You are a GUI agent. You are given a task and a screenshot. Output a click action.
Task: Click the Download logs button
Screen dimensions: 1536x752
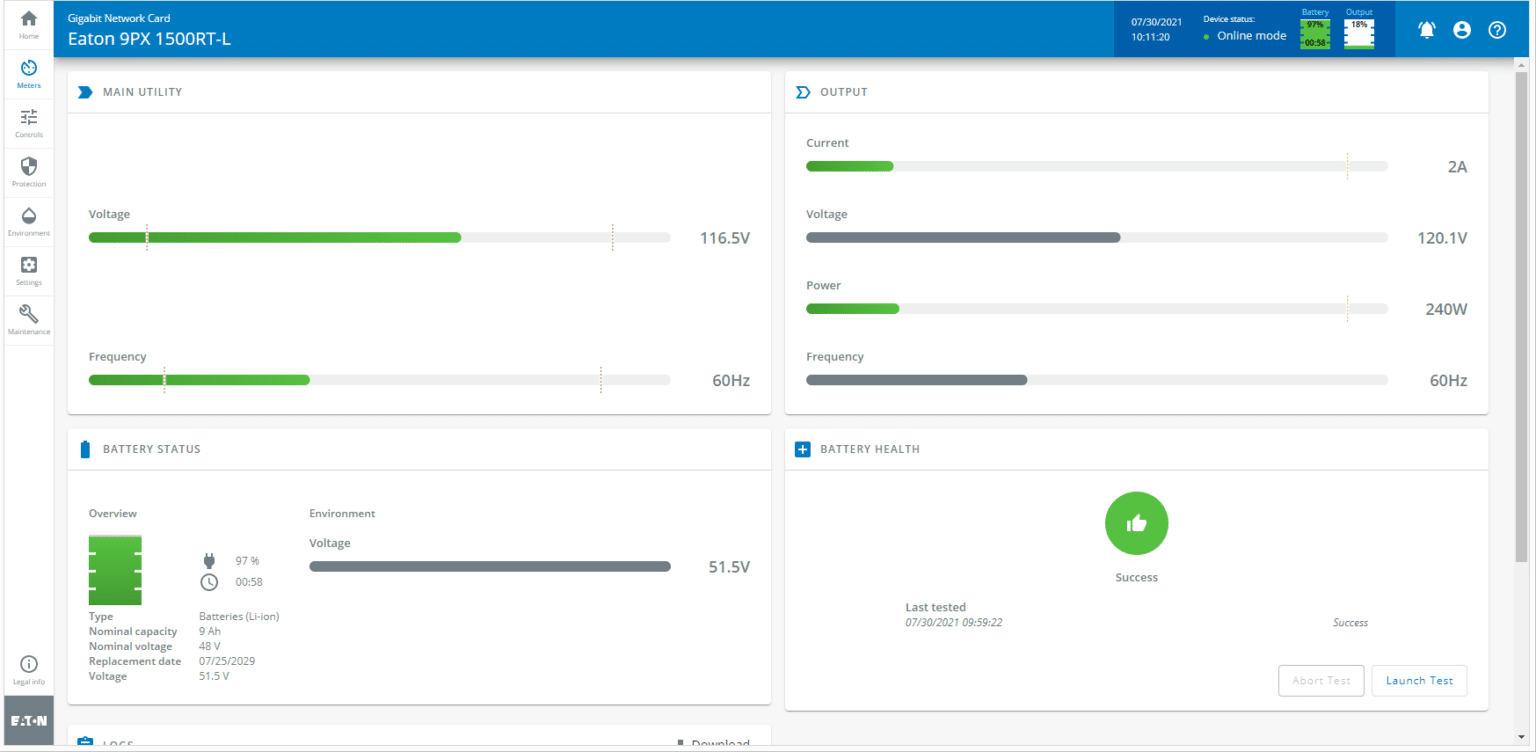712,744
